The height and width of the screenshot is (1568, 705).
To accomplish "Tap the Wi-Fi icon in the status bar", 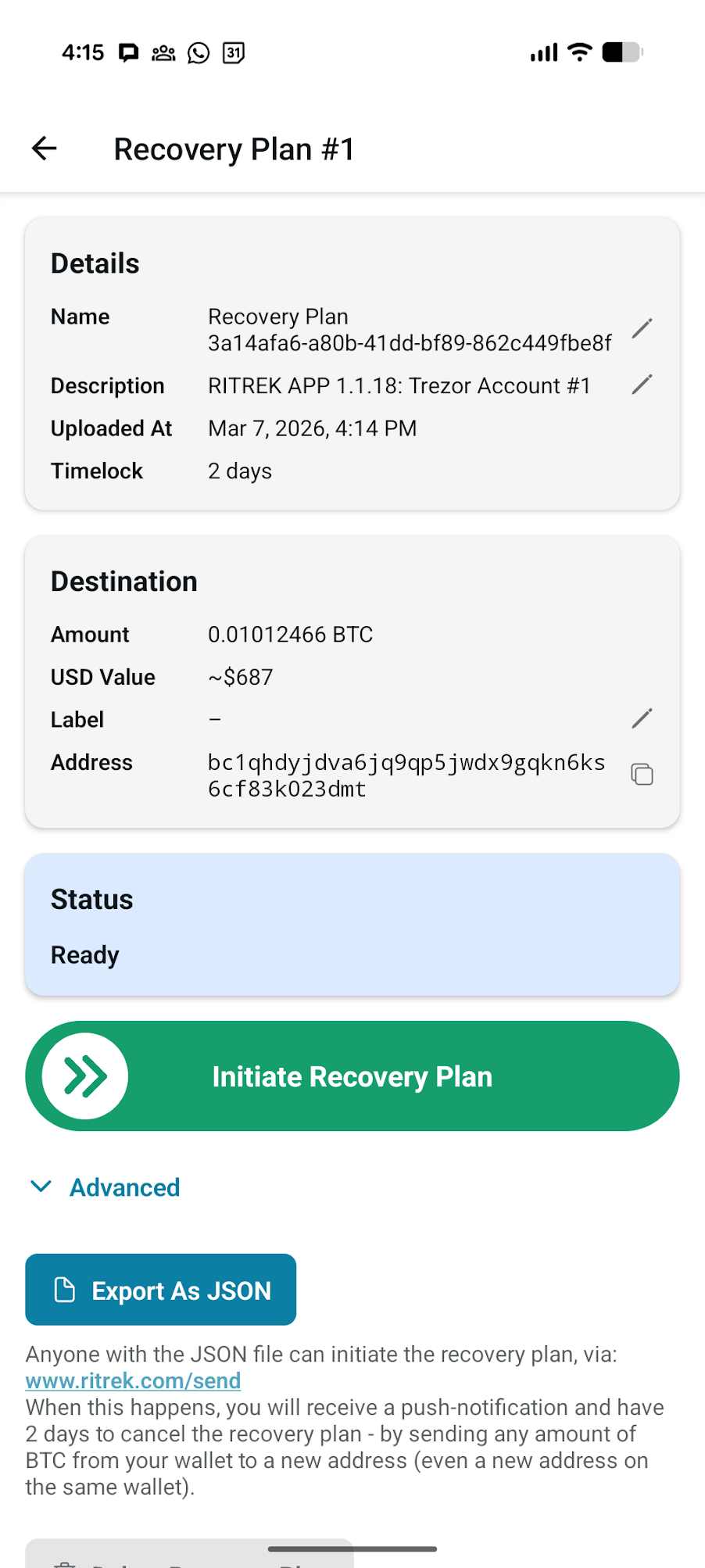I will (x=580, y=52).
